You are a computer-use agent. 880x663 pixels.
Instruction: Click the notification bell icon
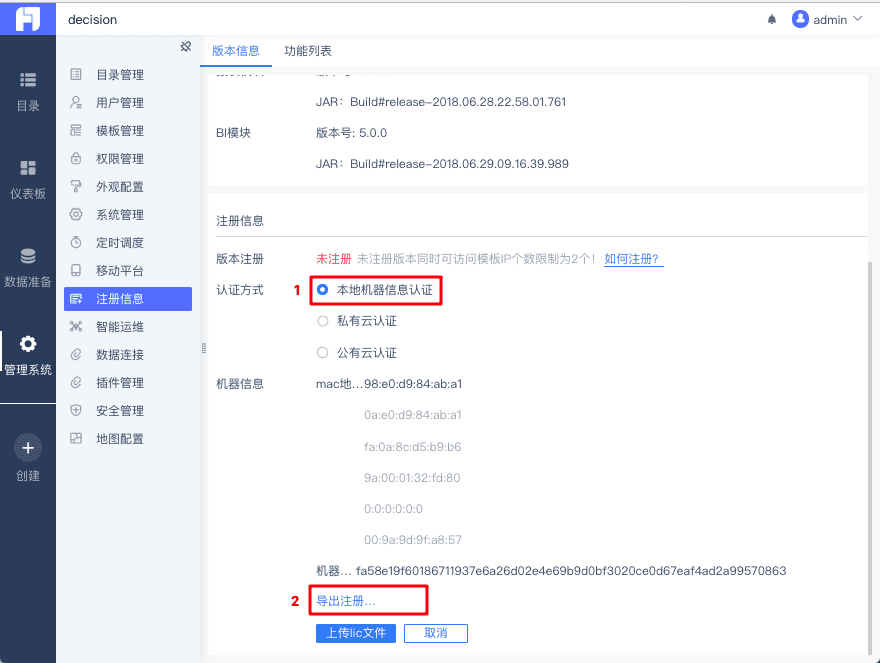pos(772,20)
